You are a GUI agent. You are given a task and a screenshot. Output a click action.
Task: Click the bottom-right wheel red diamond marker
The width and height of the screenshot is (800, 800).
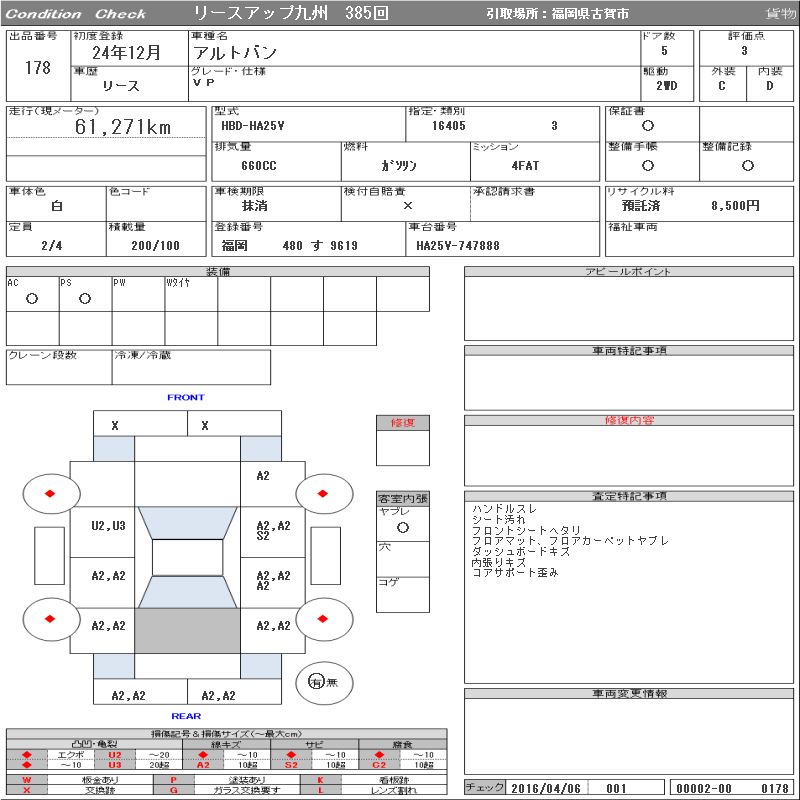(324, 617)
